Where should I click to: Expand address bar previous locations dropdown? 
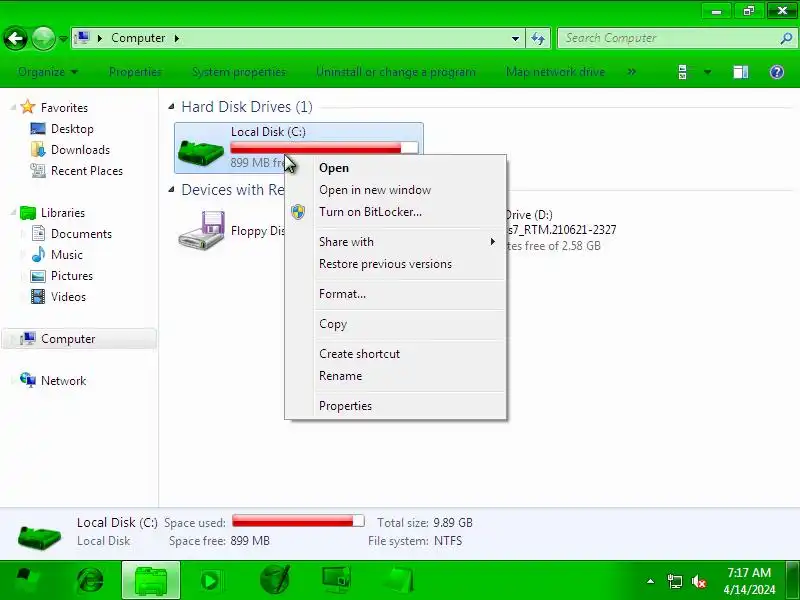tap(515, 38)
